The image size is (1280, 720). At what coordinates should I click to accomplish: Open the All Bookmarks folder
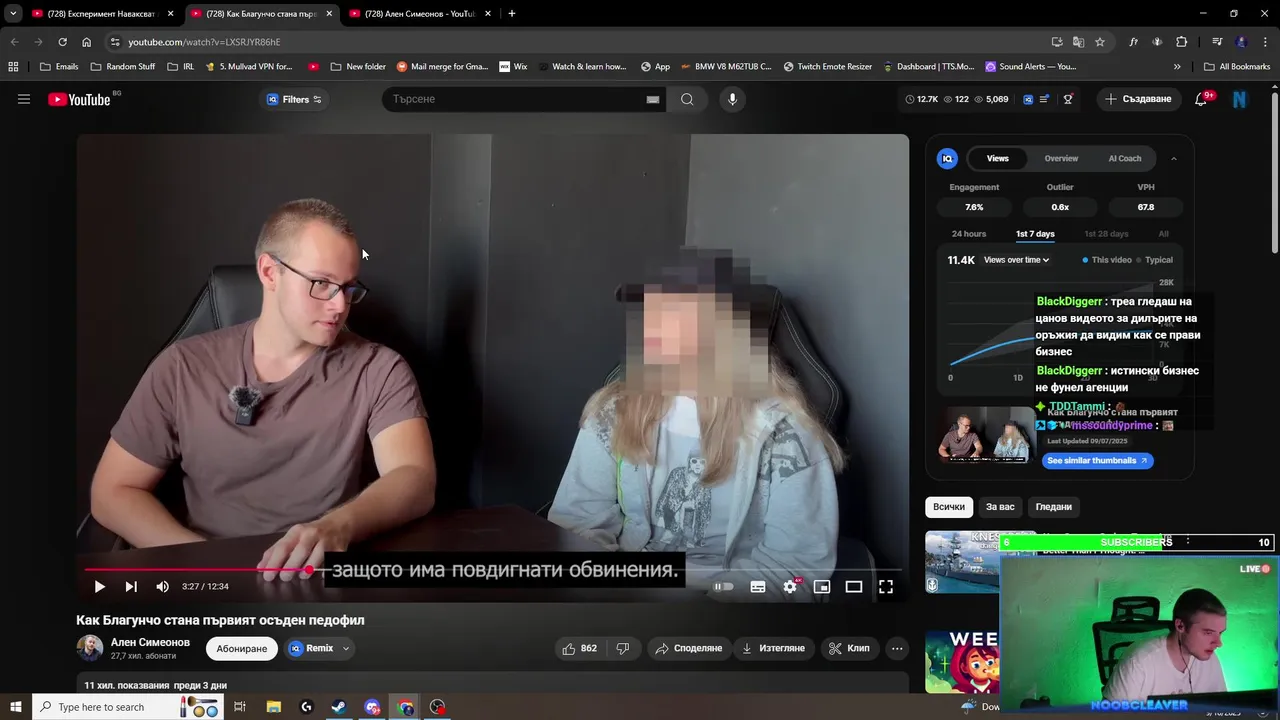pyautogui.click(x=1237, y=67)
